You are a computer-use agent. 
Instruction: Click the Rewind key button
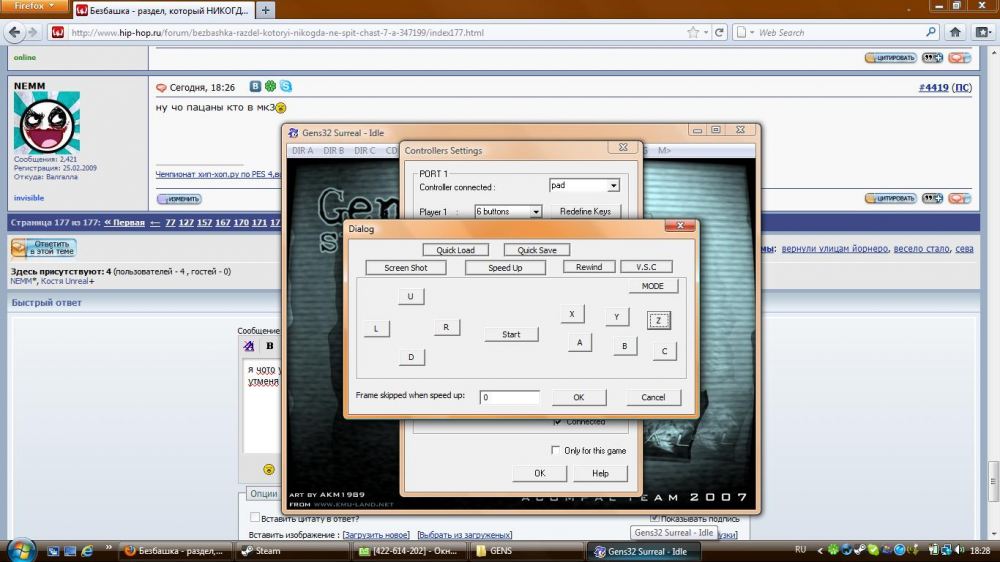[589, 267]
